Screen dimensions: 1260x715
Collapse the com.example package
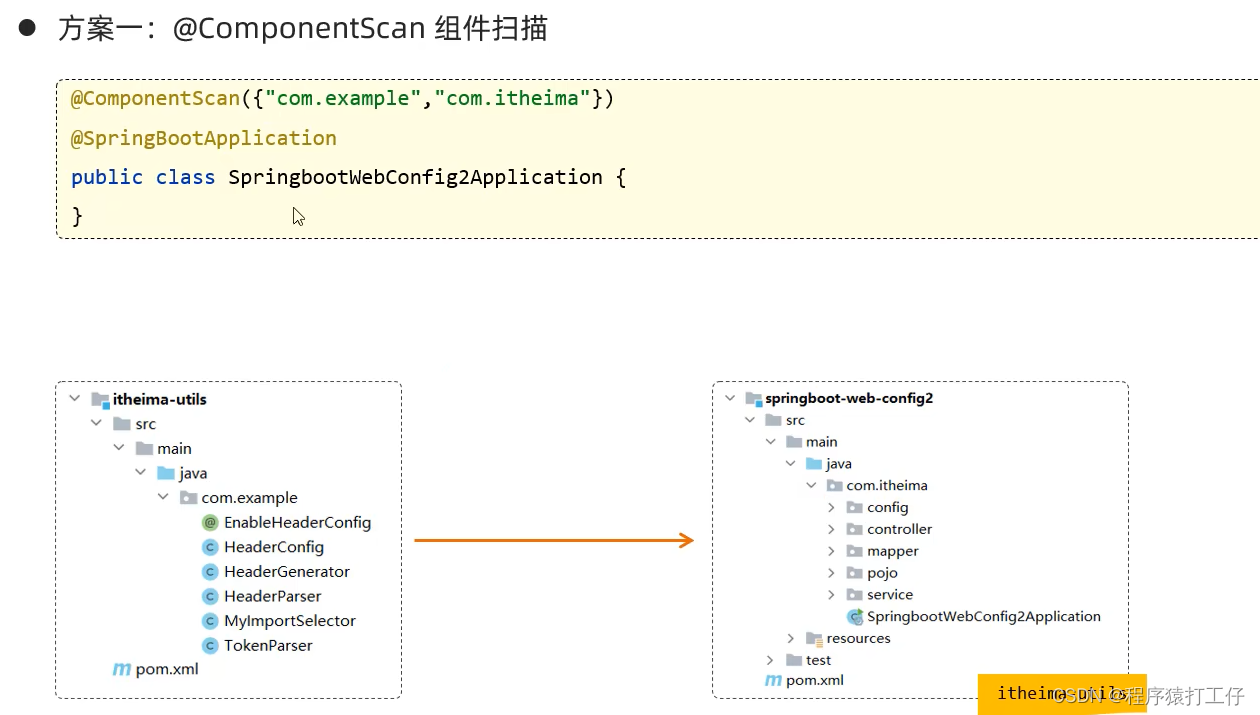pos(163,497)
